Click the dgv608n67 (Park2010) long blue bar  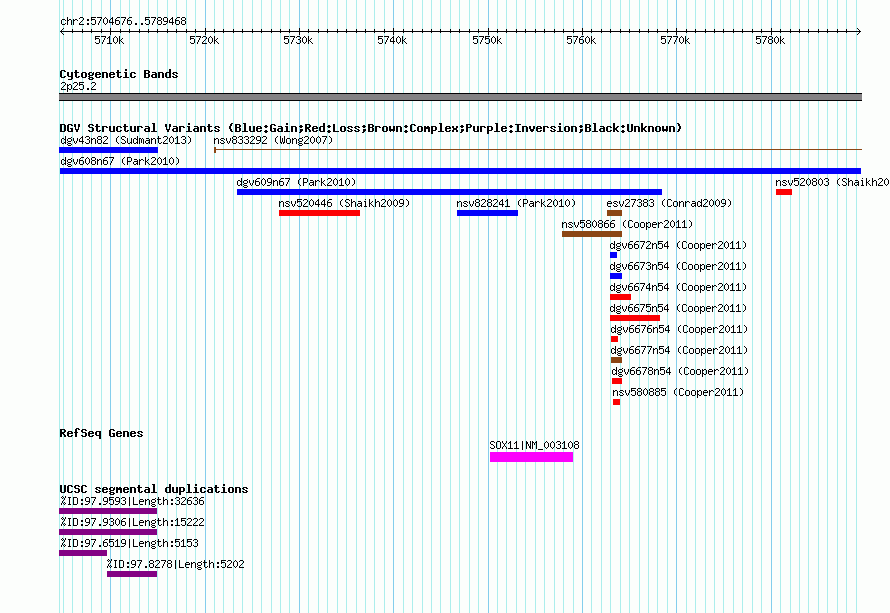pyautogui.click(x=460, y=171)
